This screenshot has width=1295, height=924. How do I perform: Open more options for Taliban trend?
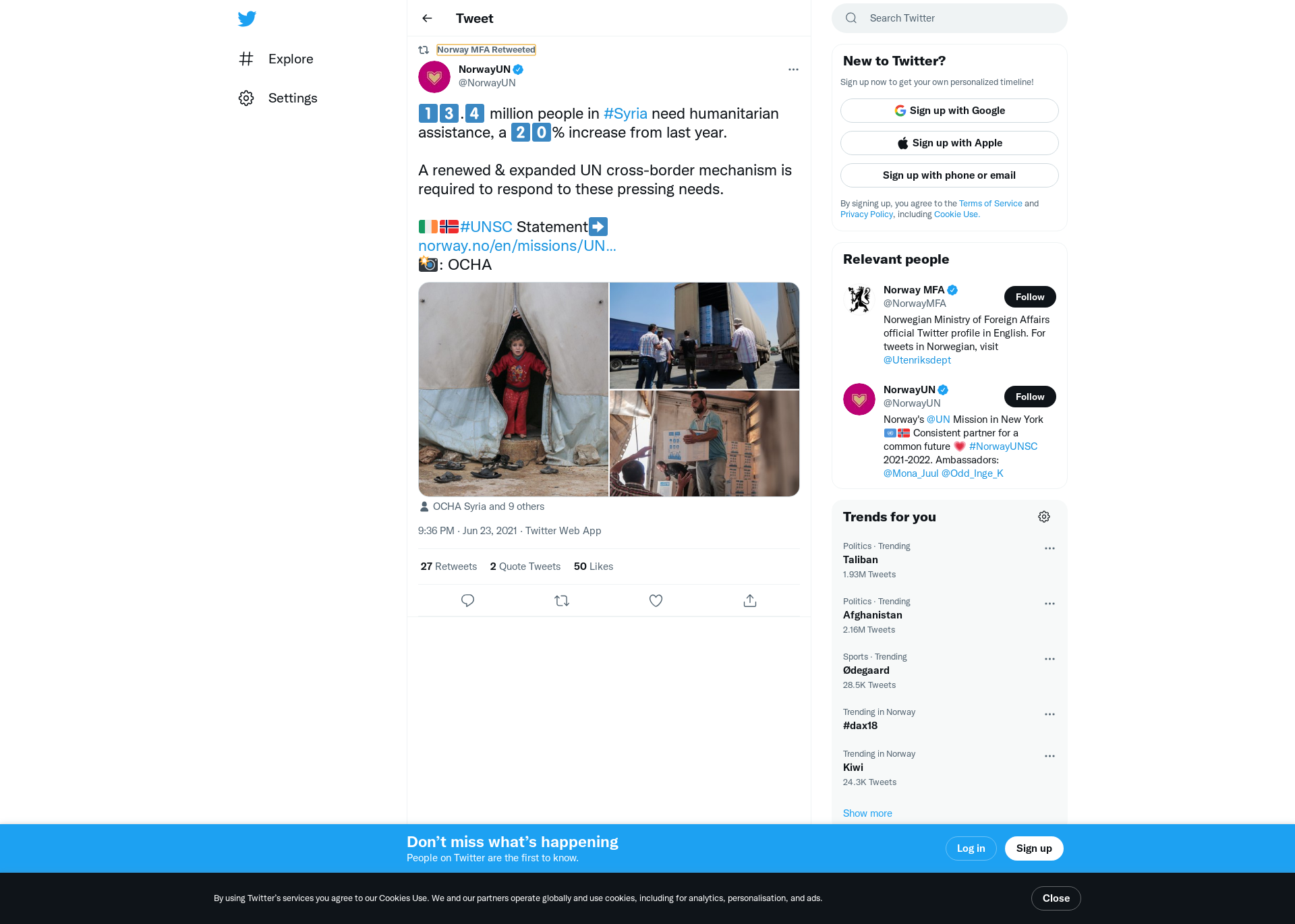[x=1049, y=548]
